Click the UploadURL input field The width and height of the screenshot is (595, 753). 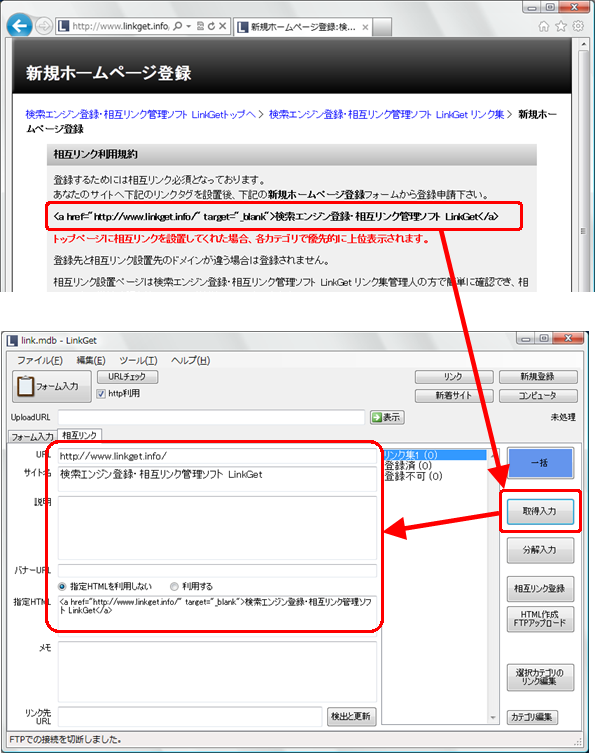pos(211,417)
